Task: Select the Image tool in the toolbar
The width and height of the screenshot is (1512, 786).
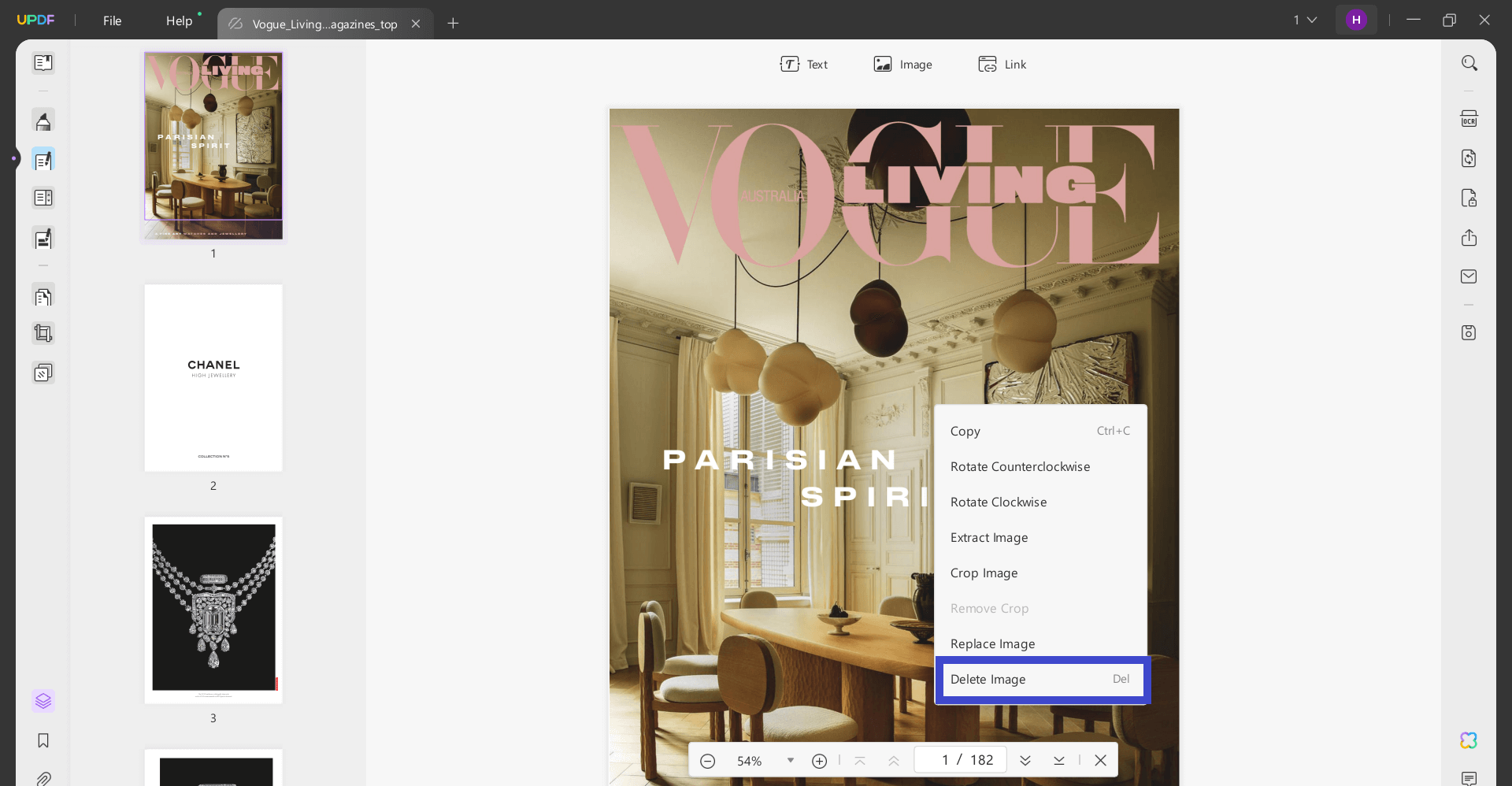Action: coord(902,64)
